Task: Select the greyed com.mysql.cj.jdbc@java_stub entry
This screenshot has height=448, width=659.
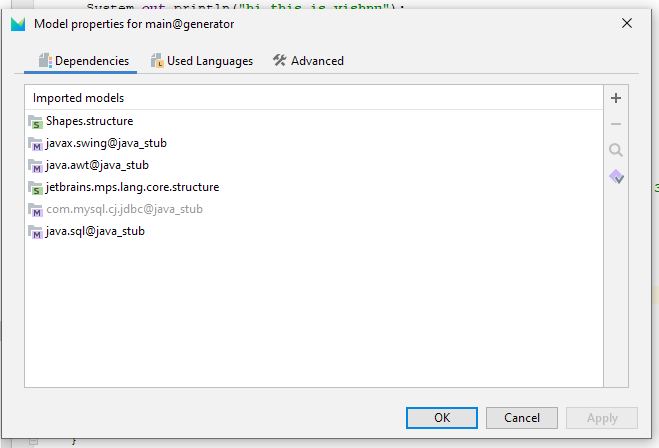Action: click(124, 209)
